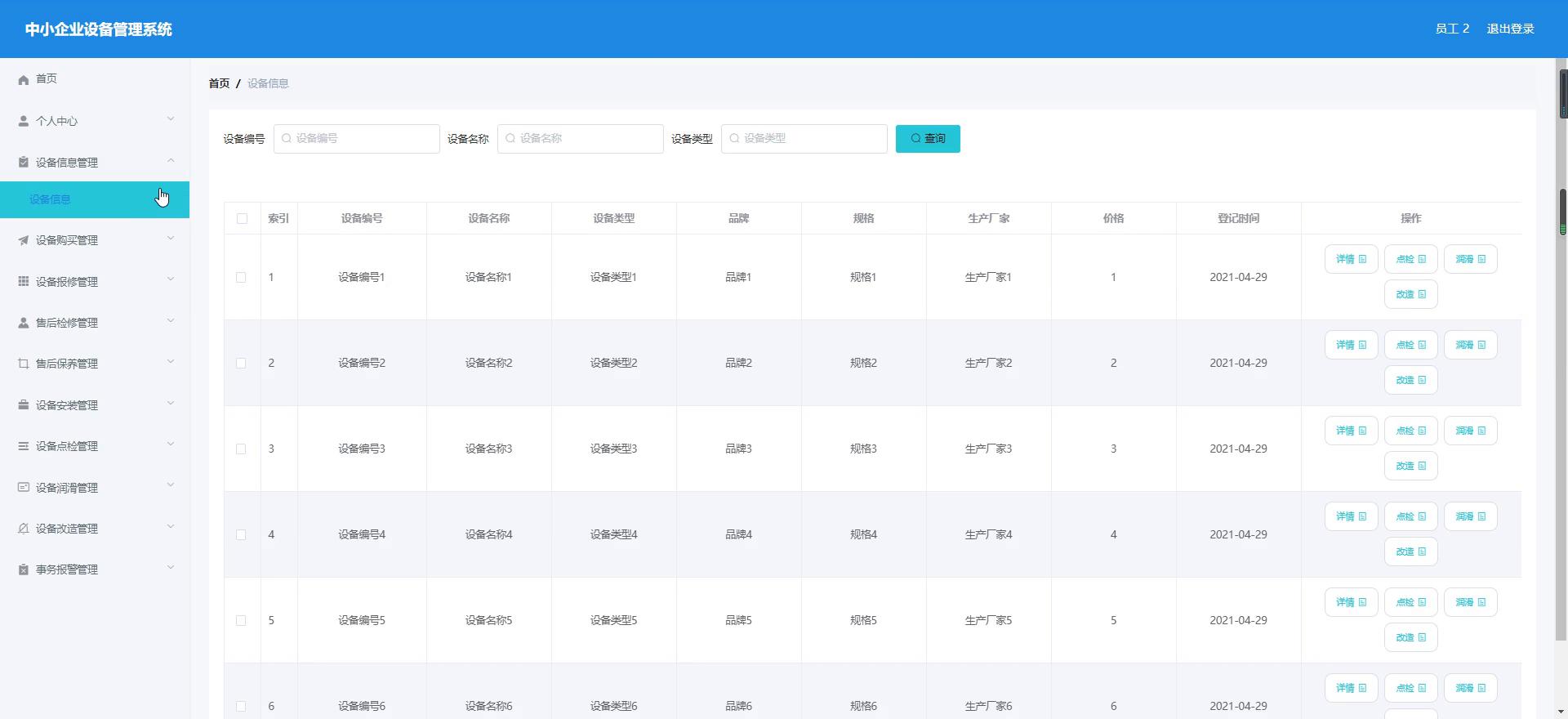Open the 设备信息 submenu item

pos(51,199)
